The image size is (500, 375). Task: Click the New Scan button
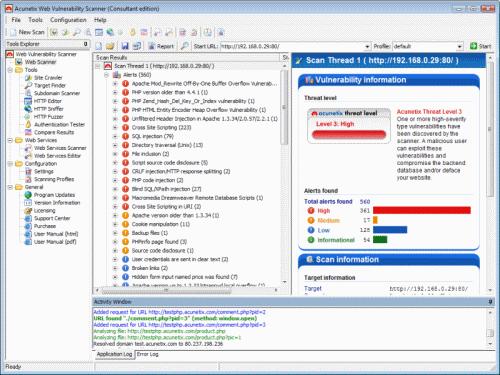click(x=27, y=32)
